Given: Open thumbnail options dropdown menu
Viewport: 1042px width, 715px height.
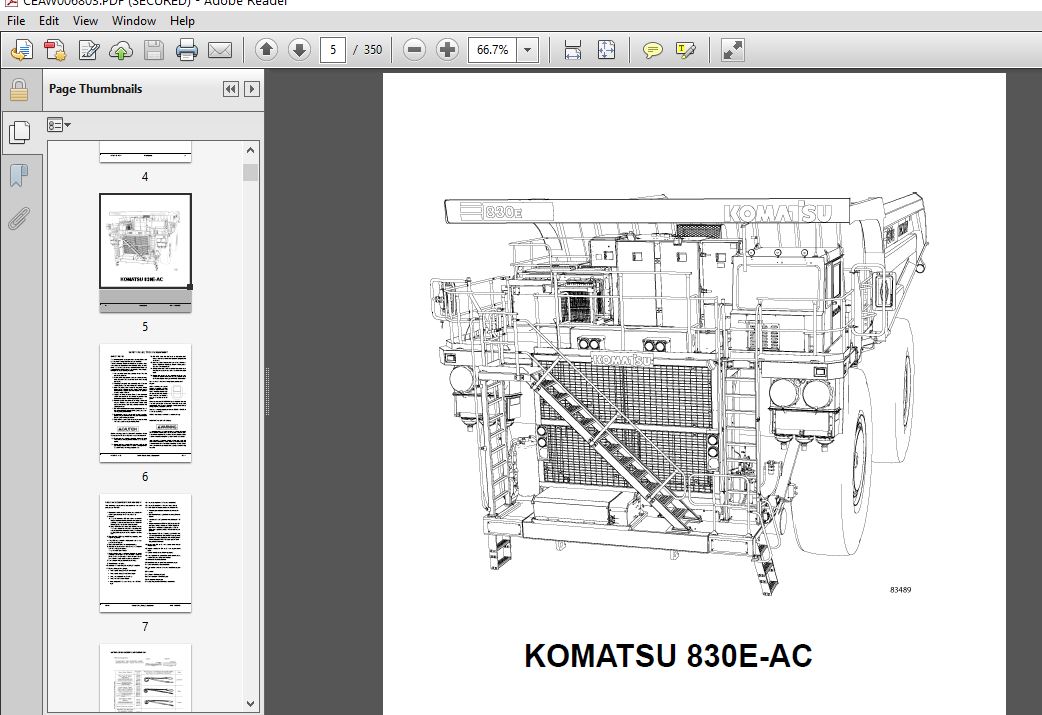Looking at the screenshot, I should (x=59, y=125).
